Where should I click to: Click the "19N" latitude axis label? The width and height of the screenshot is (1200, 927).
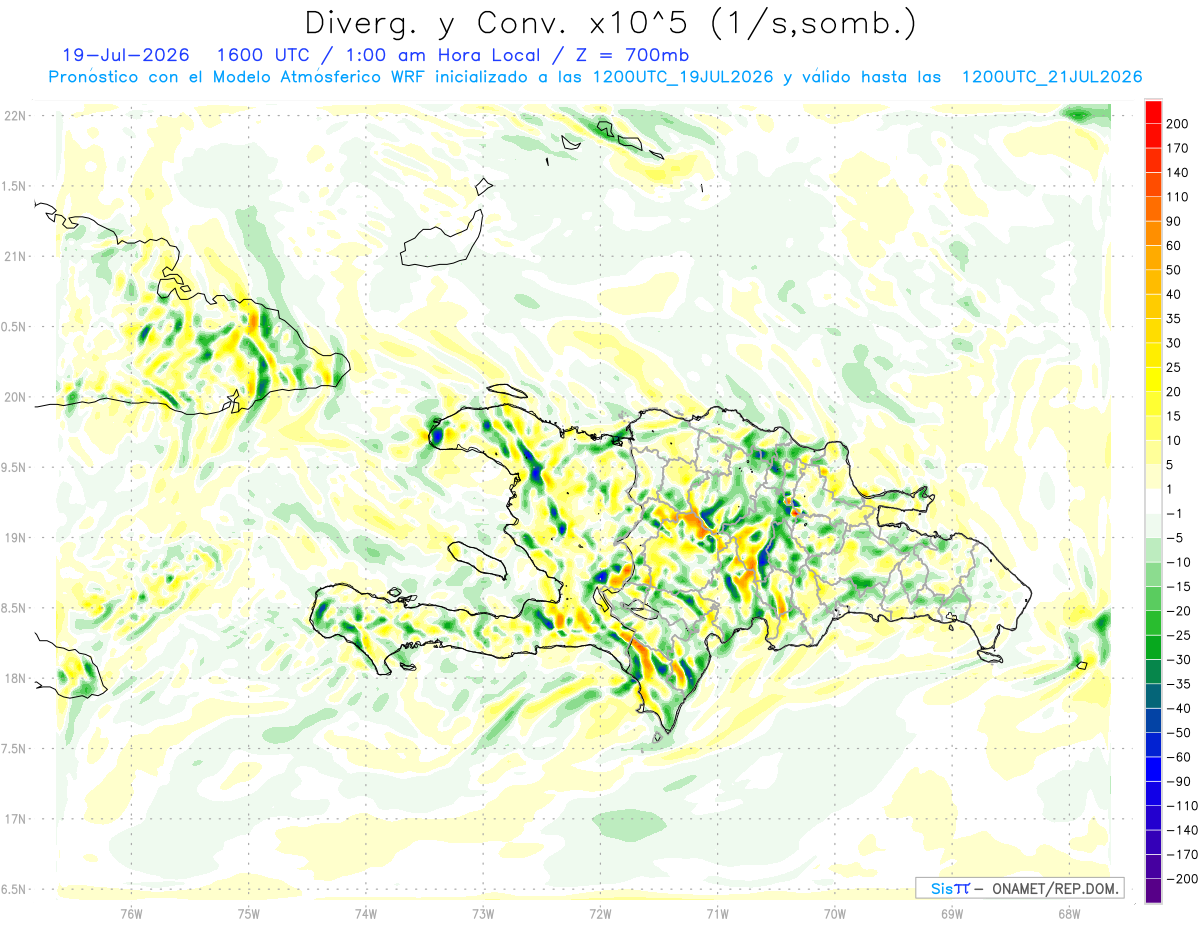pos(14,538)
